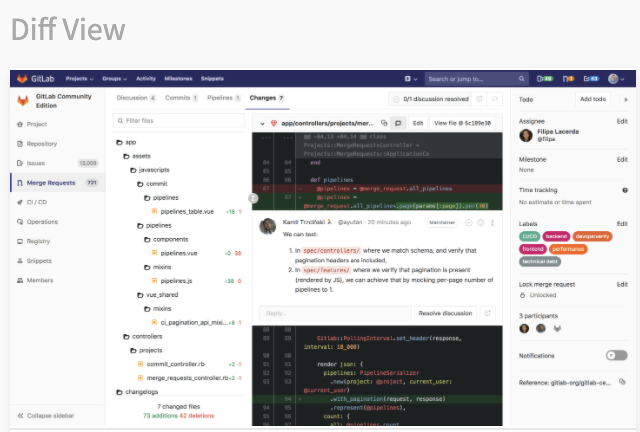Click the Filter files input field
Viewport: 640px width, 432px height.
click(180, 120)
